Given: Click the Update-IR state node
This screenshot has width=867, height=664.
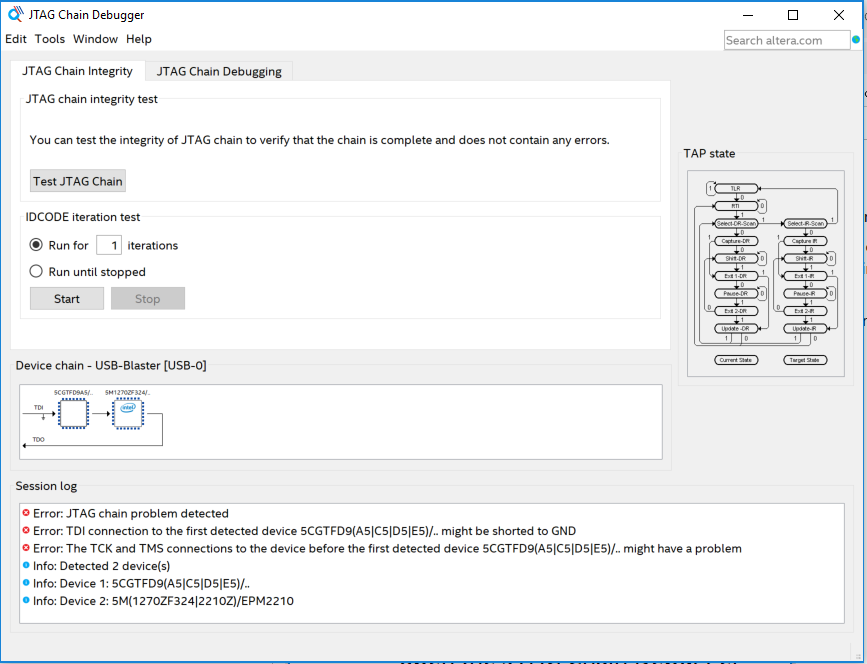Looking at the screenshot, I should pyautogui.click(x=805, y=328).
